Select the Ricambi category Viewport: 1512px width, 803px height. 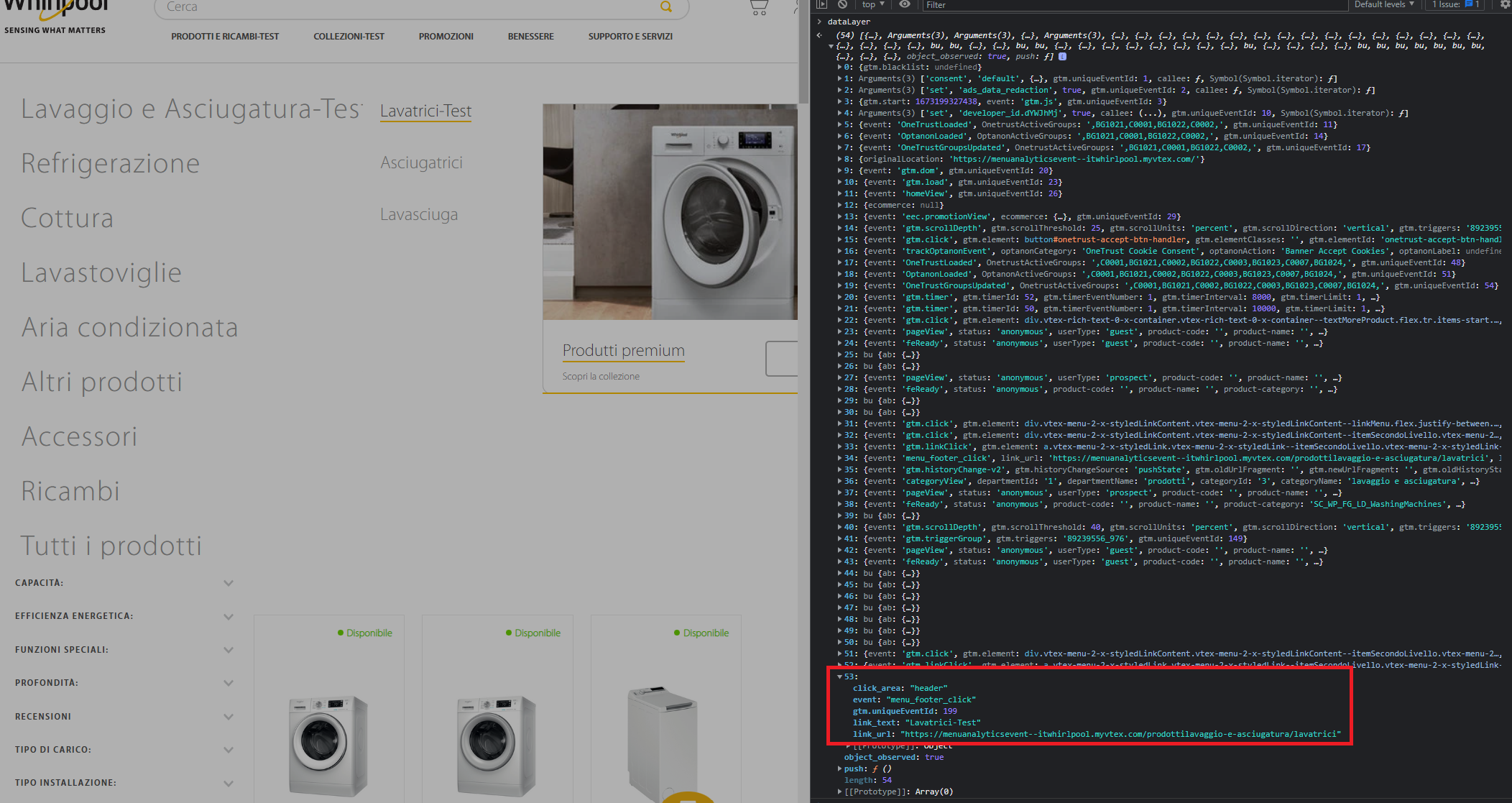(x=70, y=491)
